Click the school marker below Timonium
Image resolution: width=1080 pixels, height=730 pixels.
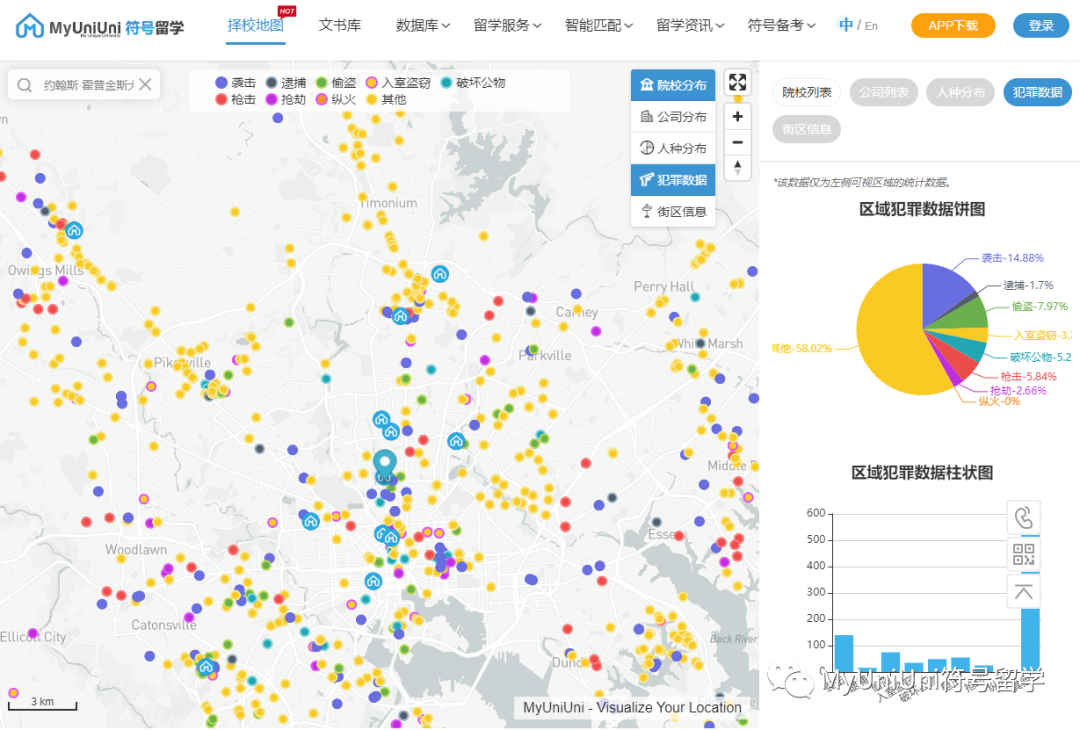(439, 274)
